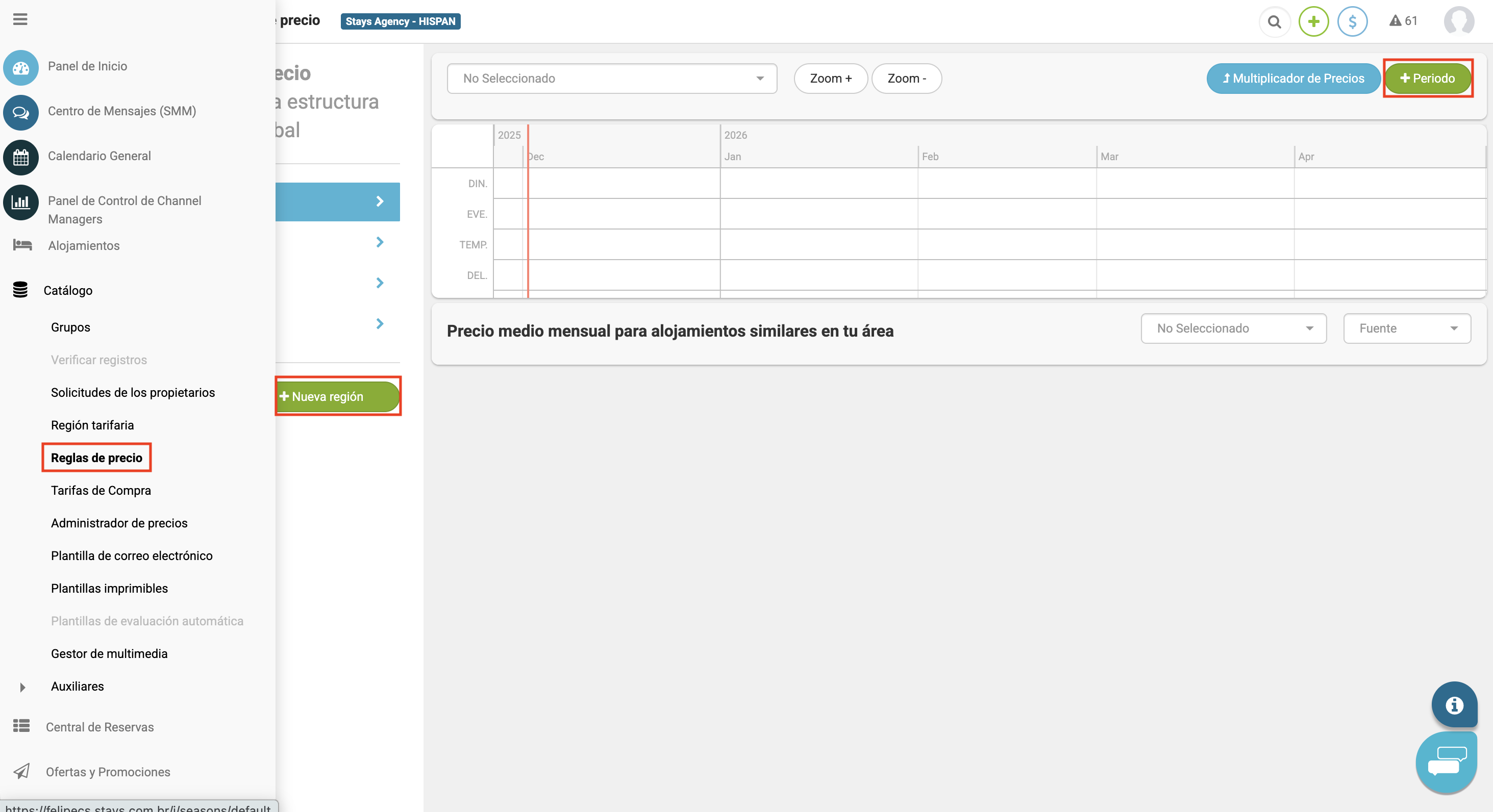This screenshot has width=1493, height=812.
Task: Open the live chat widget
Action: (1447, 762)
